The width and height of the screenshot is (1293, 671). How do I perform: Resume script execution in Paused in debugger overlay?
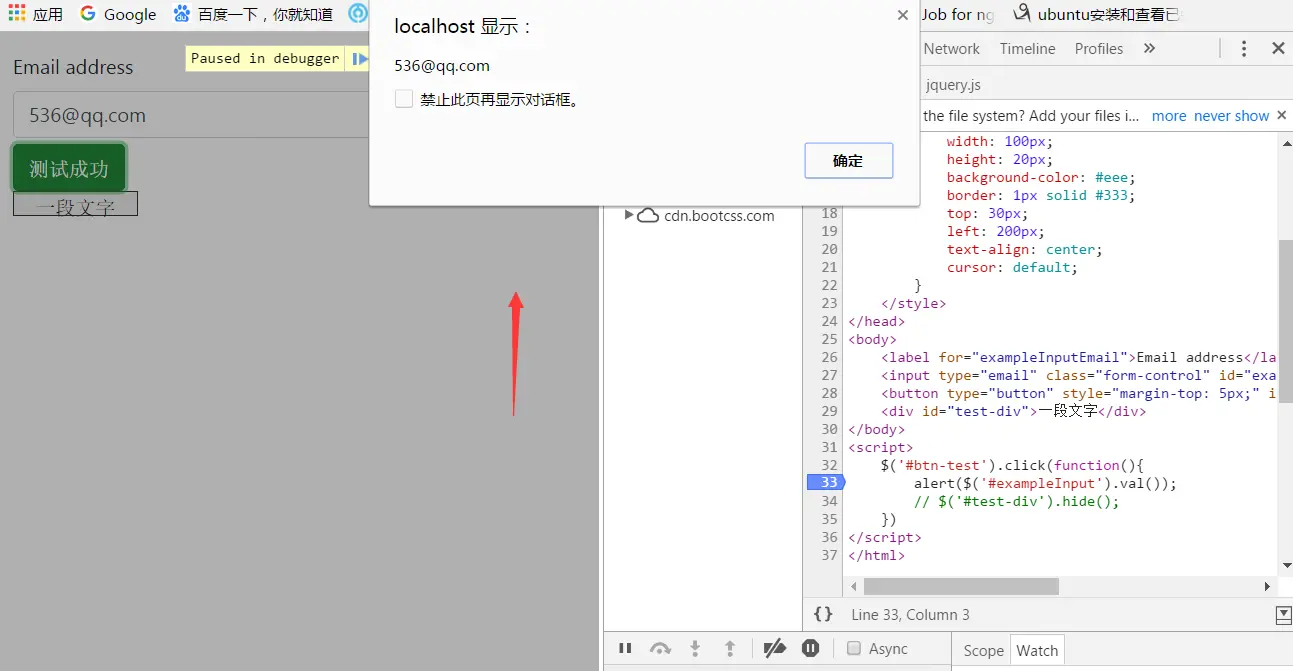[x=359, y=58]
